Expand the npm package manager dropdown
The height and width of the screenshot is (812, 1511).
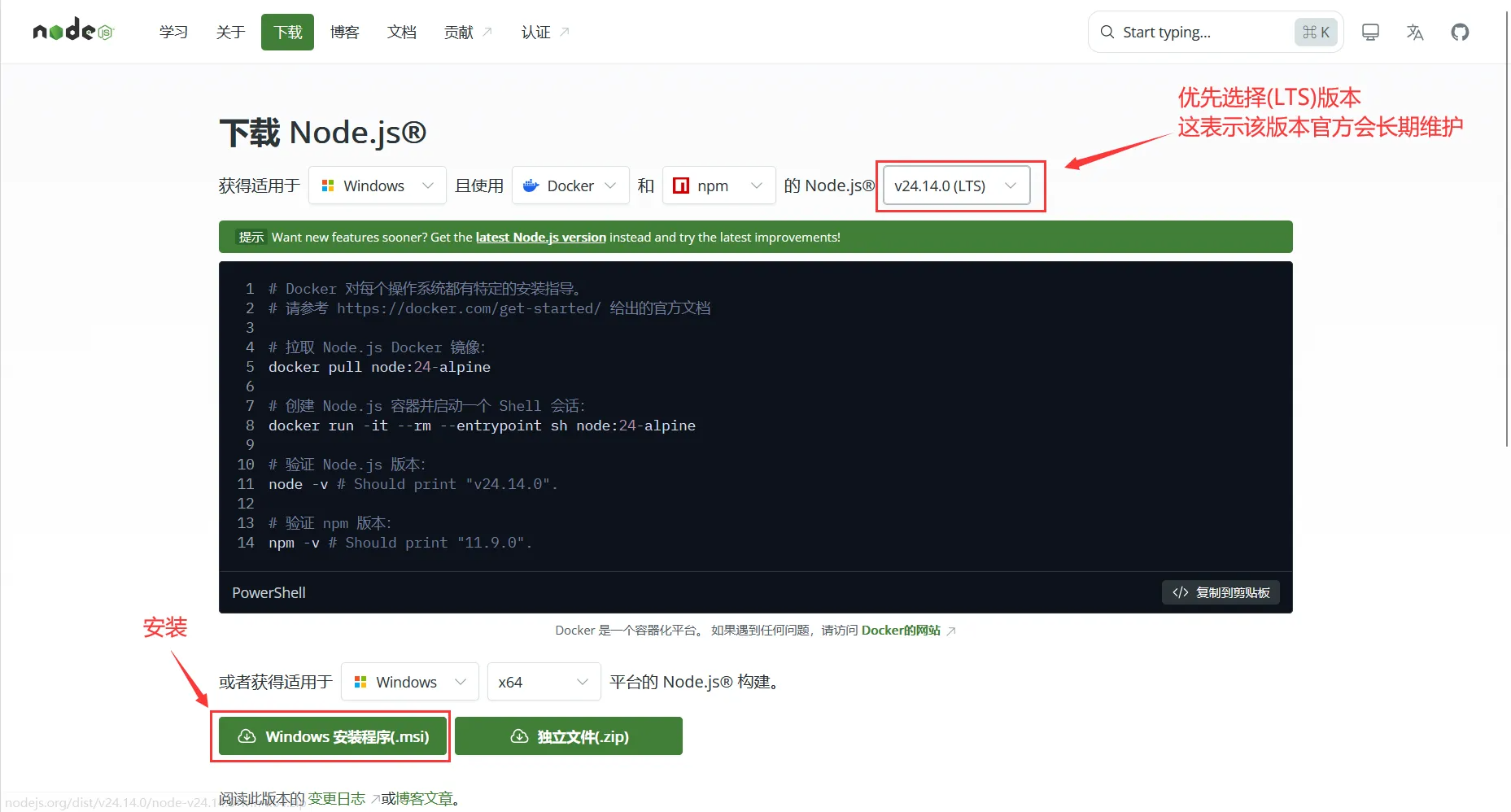pyautogui.click(x=718, y=186)
